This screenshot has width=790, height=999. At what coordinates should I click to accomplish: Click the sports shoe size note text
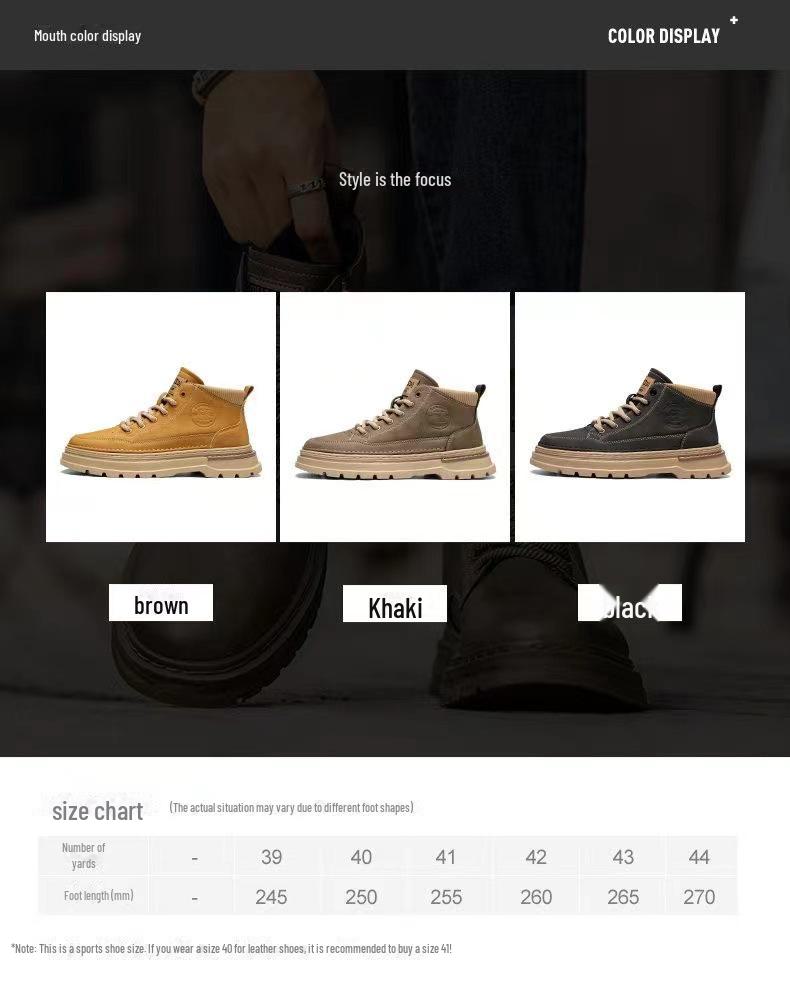231,949
